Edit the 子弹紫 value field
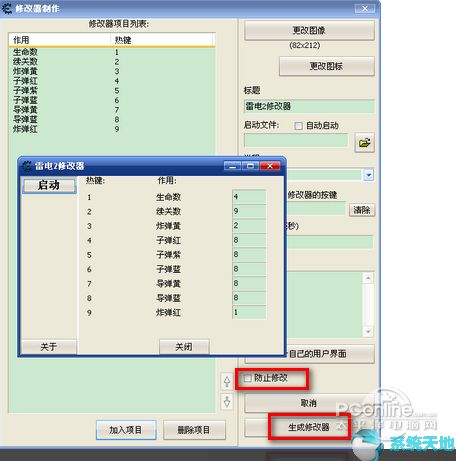 249,254
